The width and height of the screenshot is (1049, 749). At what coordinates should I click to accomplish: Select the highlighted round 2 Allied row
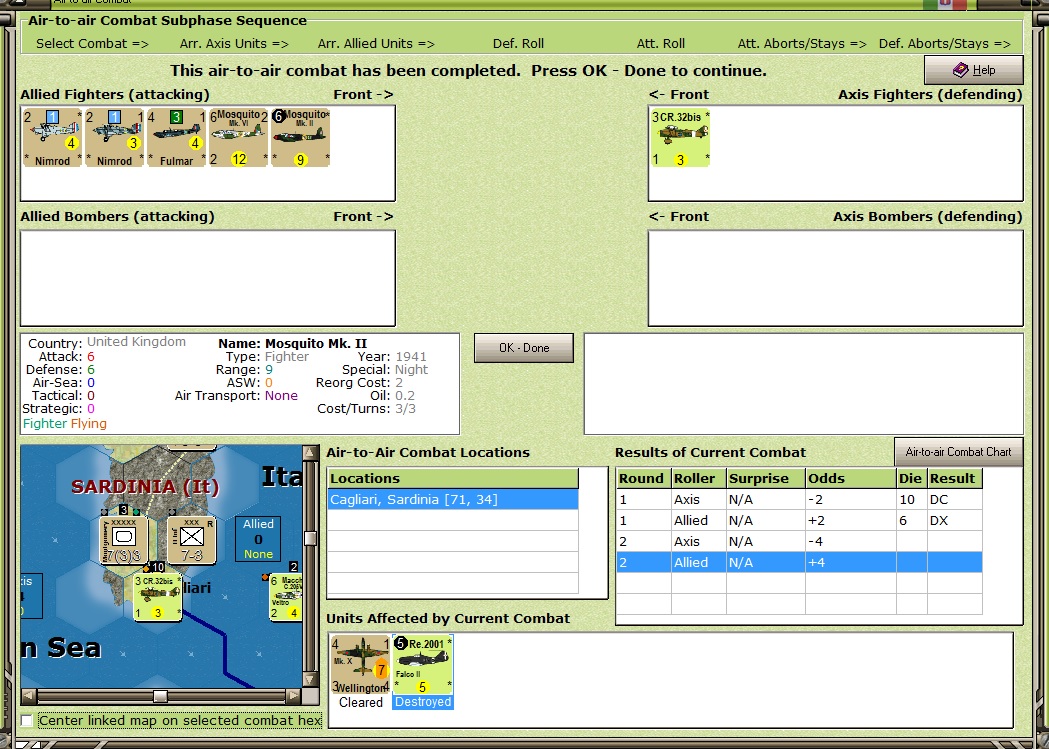click(x=799, y=562)
